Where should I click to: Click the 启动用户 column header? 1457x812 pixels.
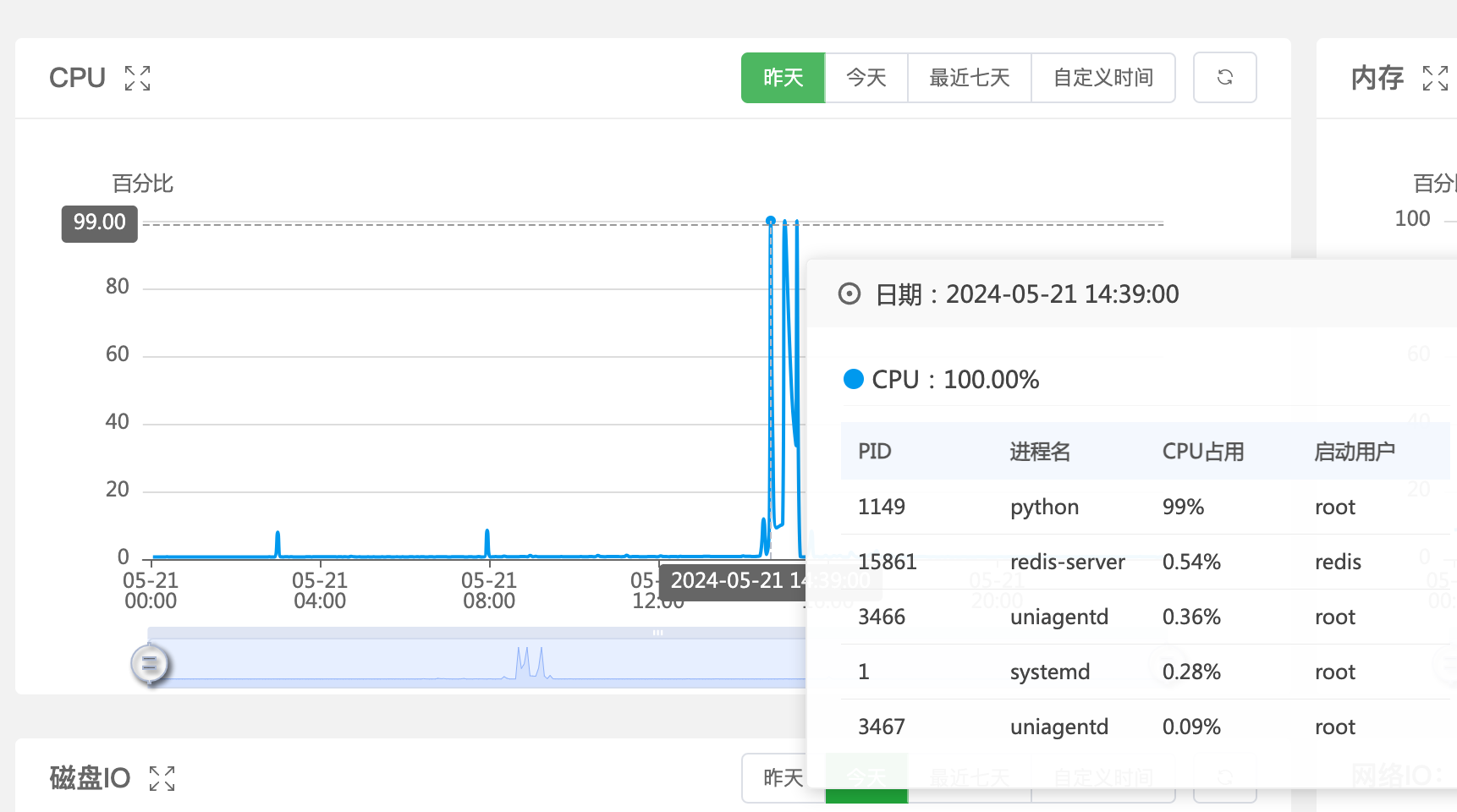coord(1355,452)
